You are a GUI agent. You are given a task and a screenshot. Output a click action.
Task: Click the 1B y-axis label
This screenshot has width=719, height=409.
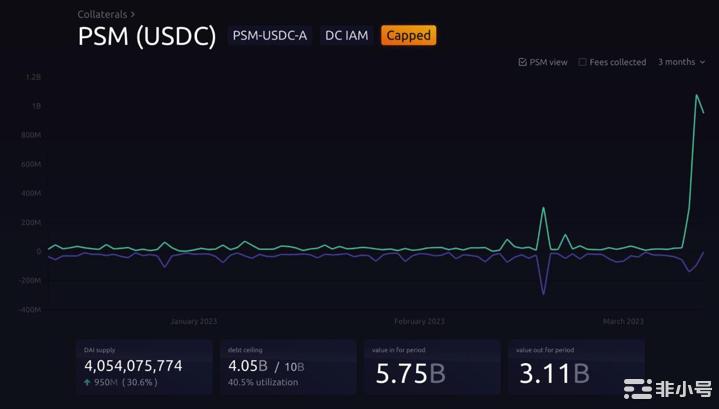pos(36,106)
